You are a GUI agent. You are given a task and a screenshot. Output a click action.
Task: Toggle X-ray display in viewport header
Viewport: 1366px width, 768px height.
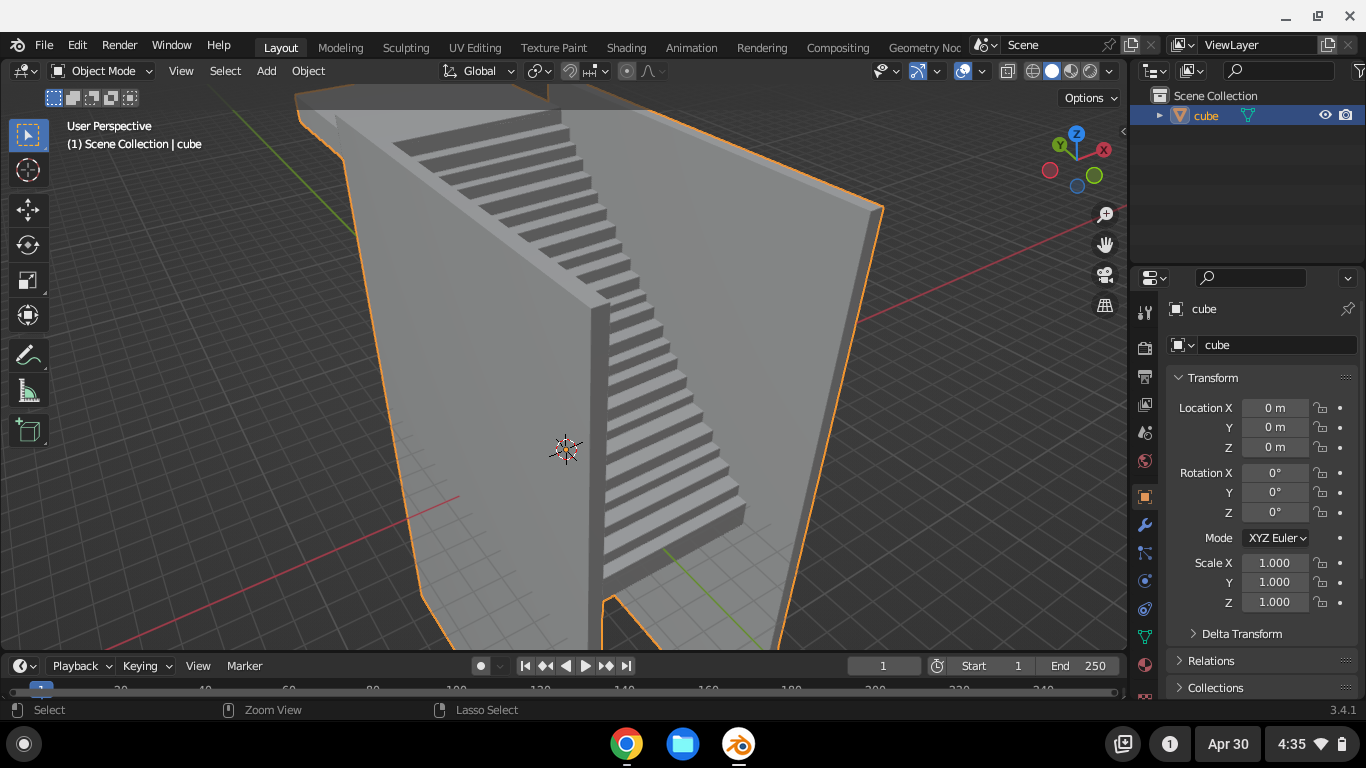1007,71
